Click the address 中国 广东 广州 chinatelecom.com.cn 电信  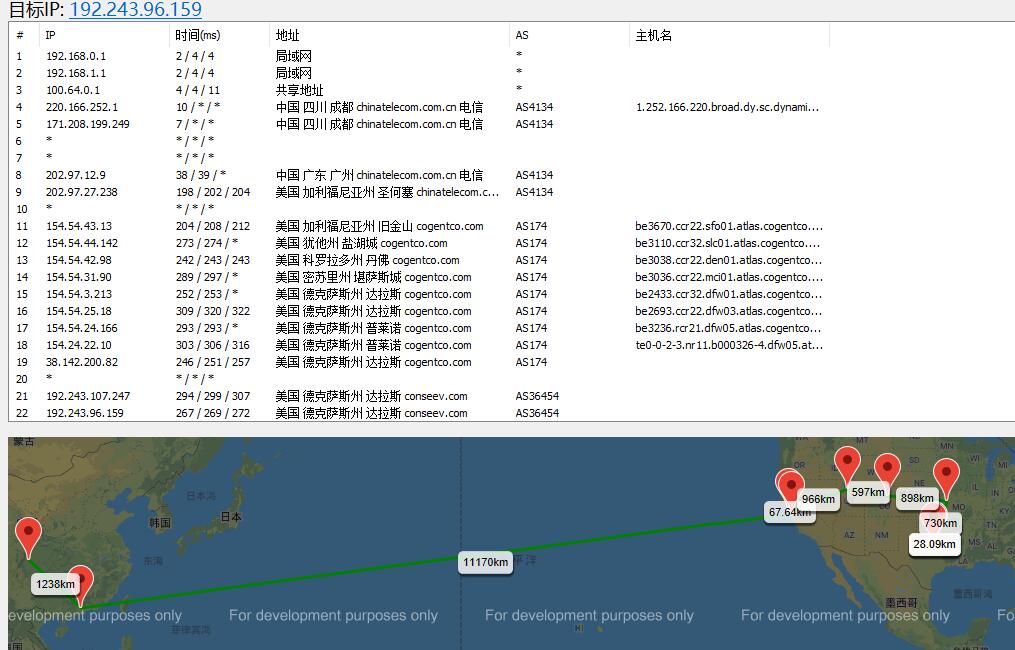[379, 175]
